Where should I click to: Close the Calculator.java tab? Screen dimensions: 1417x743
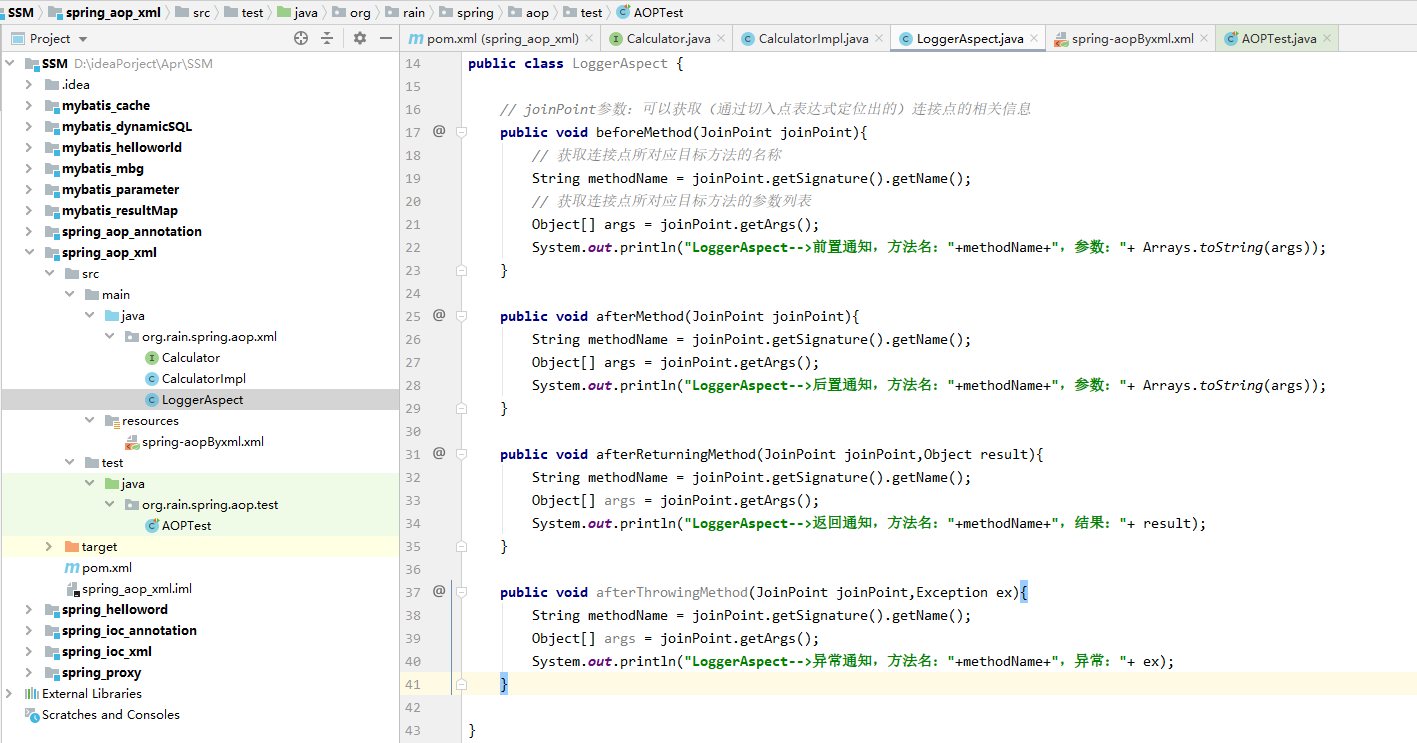pyautogui.click(x=721, y=39)
